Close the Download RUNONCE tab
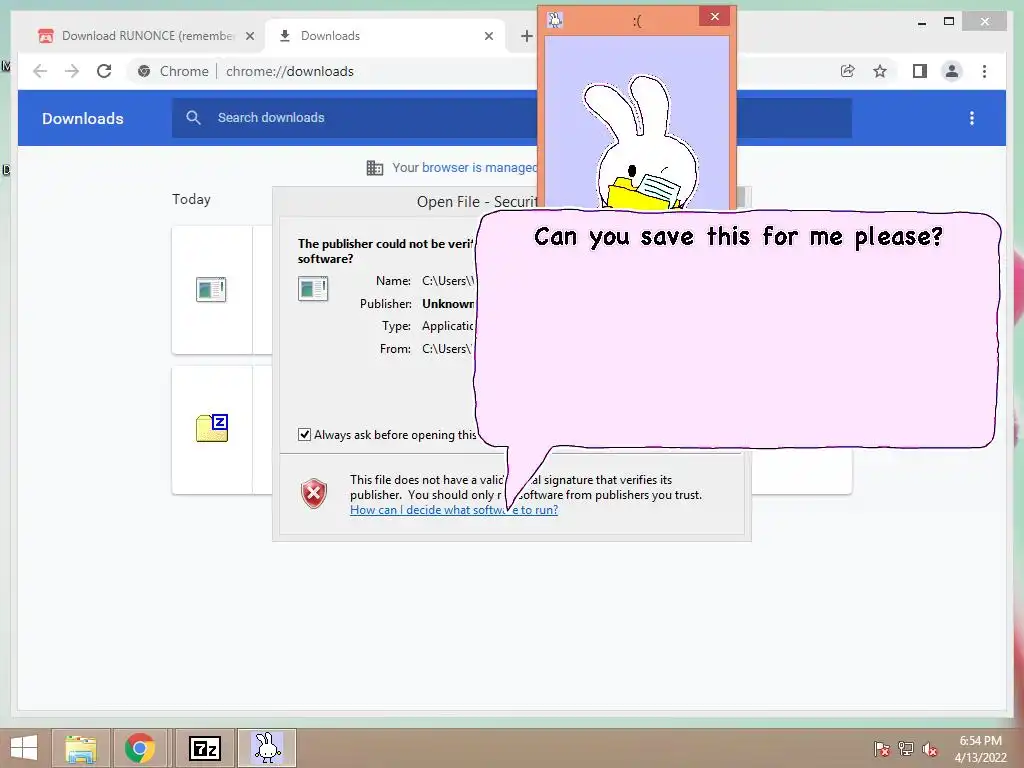Viewport: 1024px width, 768px height. (x=249, y=36)
